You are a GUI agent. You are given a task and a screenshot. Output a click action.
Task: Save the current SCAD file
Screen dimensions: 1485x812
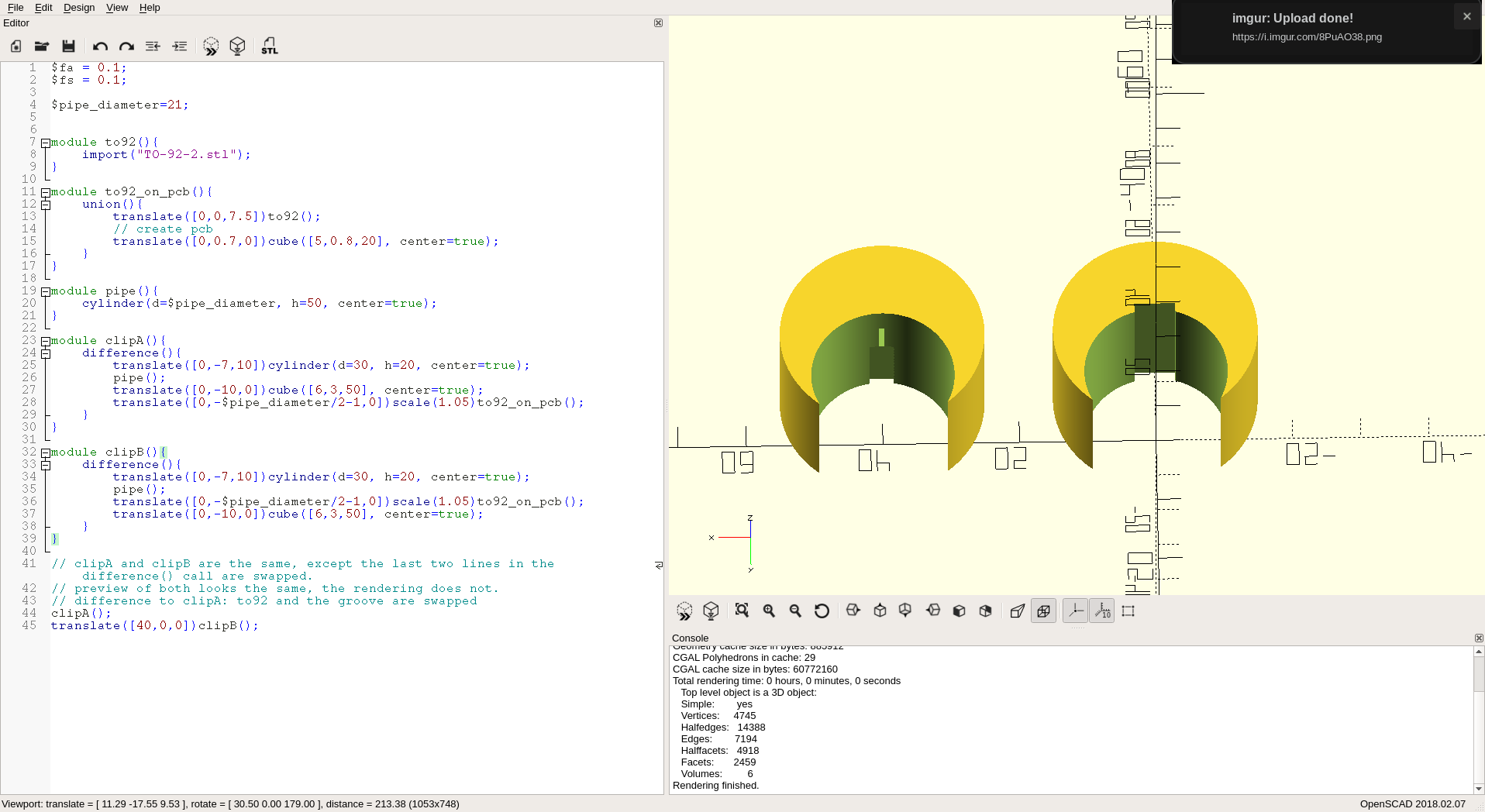point(68,46)
